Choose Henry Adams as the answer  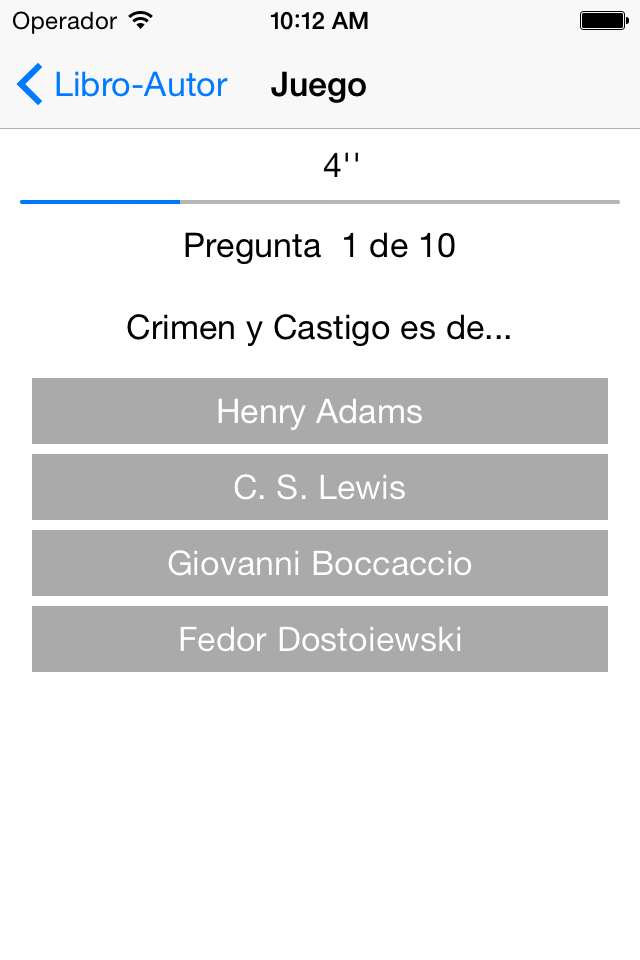[320, 411]
